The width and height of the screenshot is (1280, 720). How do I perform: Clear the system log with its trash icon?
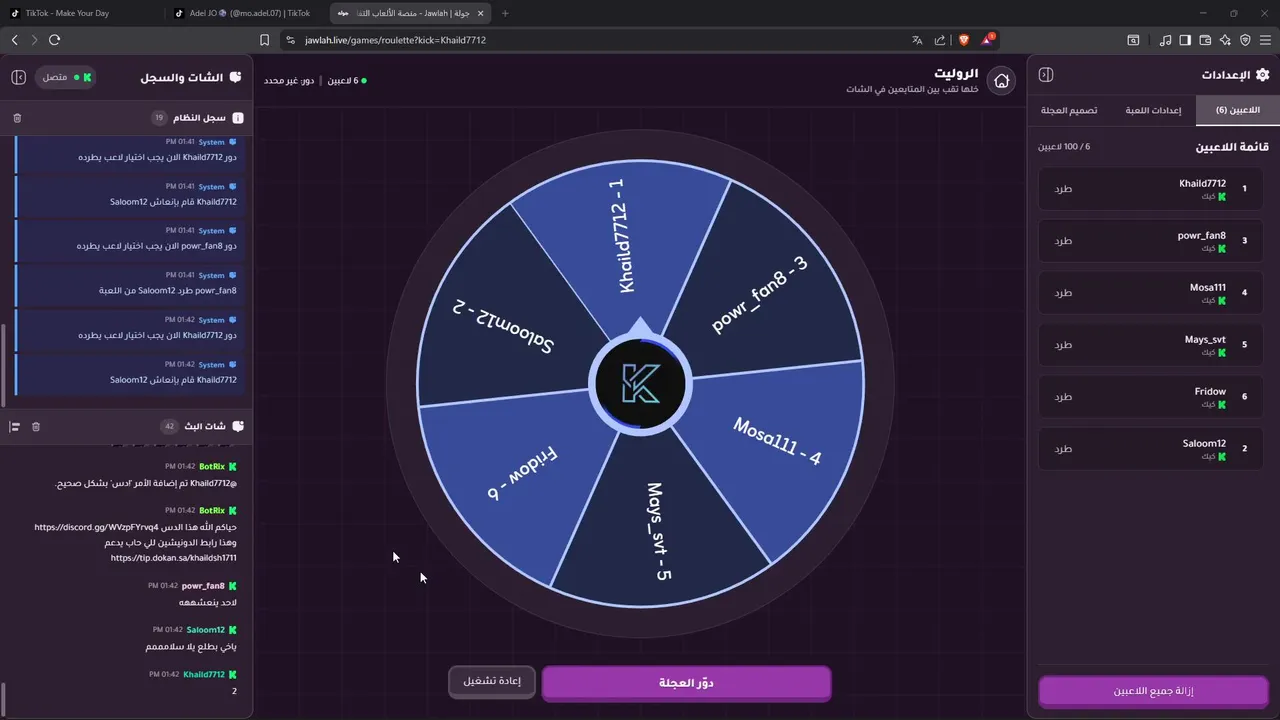(x=17, y=118)
